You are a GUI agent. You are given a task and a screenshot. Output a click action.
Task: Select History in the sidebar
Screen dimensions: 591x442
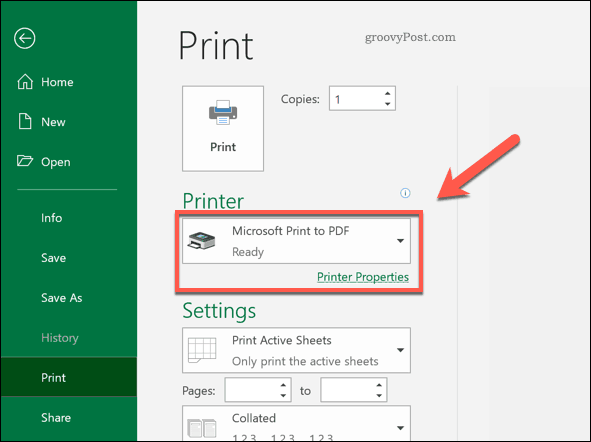click(x=69, y=338)
